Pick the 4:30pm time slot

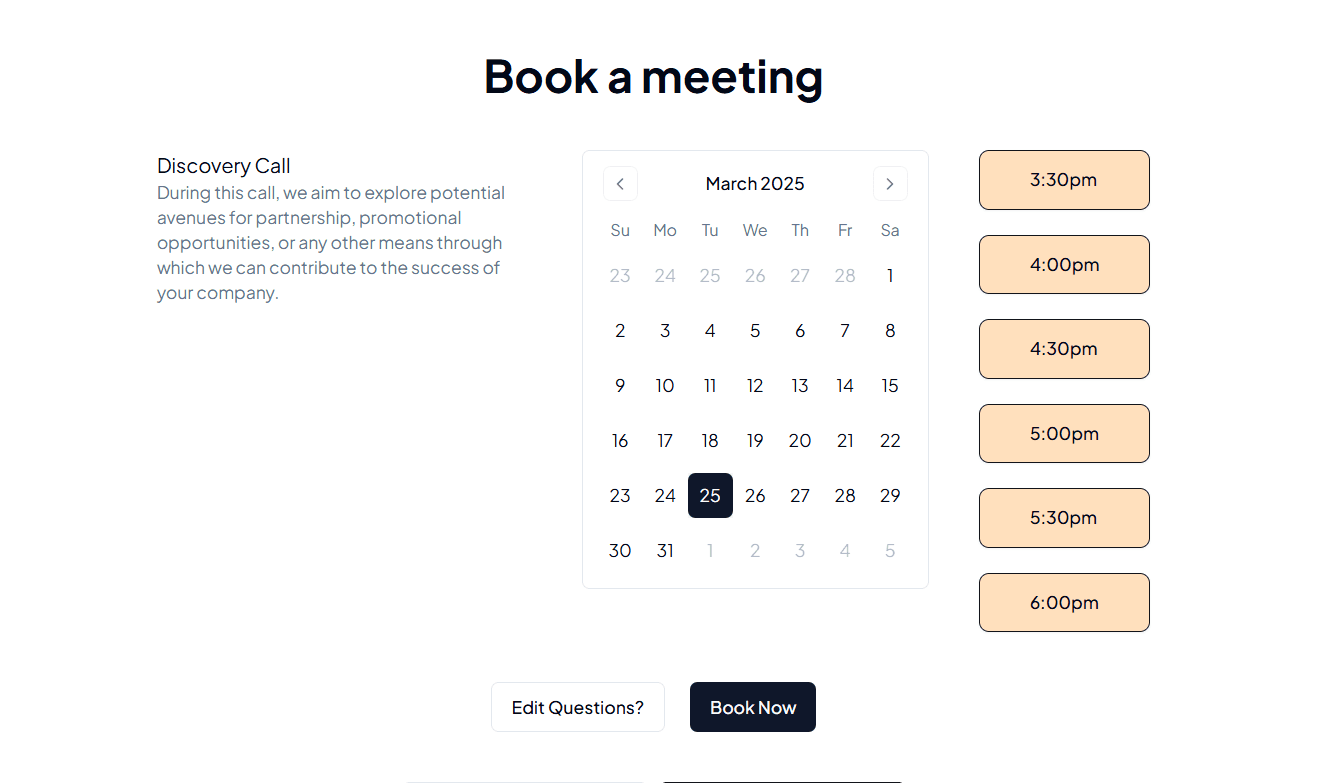point(1063,349)
